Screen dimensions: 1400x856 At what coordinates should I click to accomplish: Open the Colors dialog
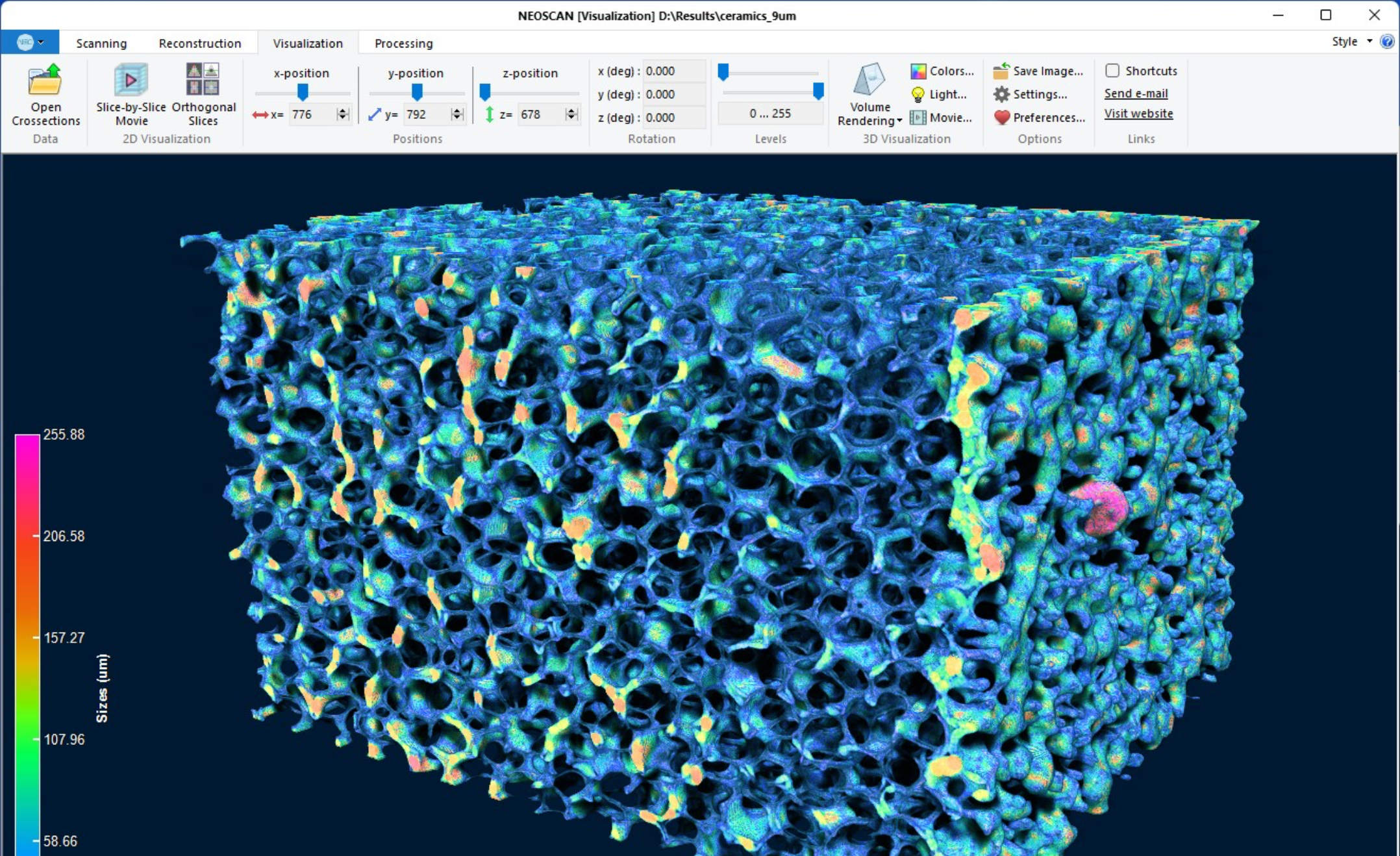942,71
